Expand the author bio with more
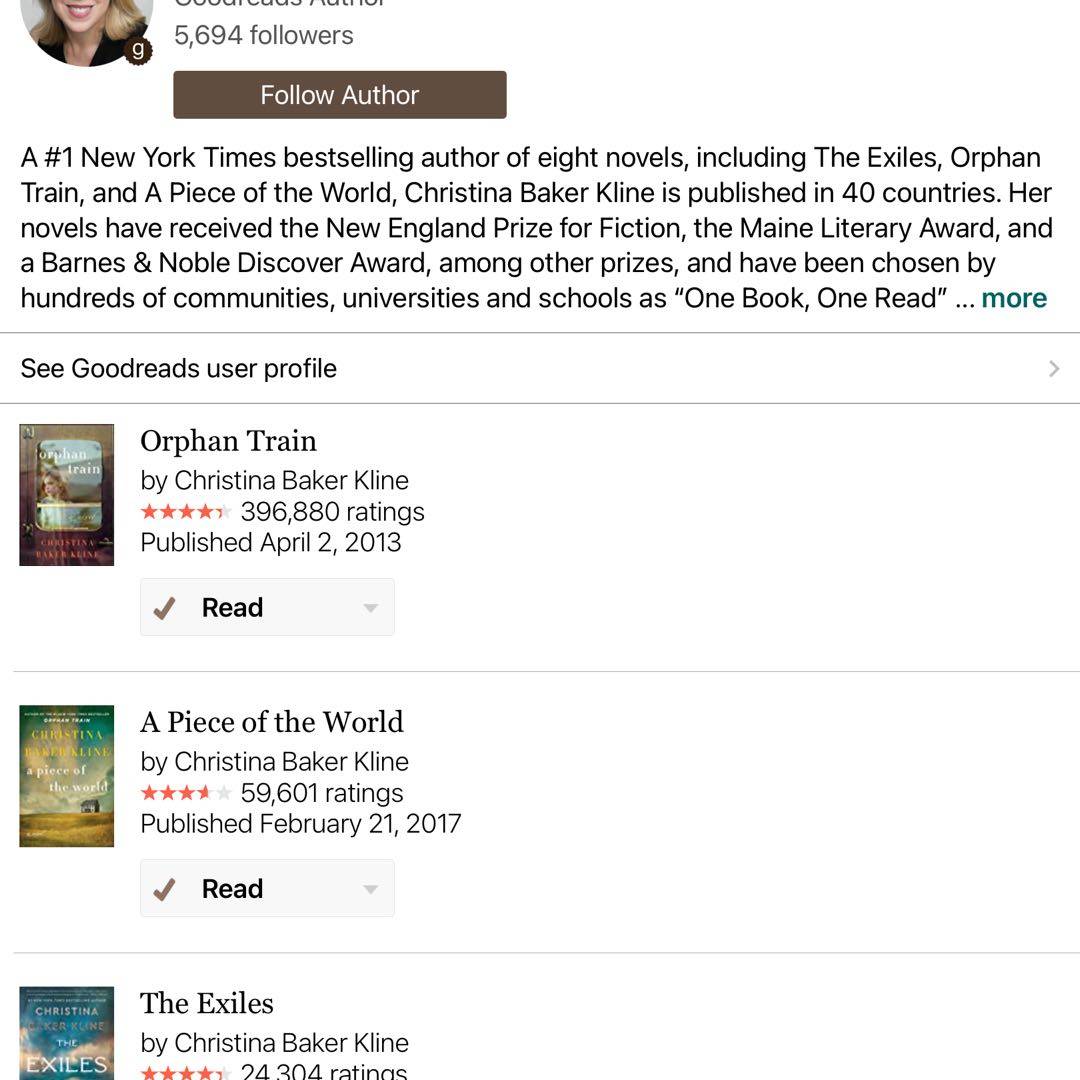Image resolution: width=1080 pixels, height=1080 pixels. pyautogui.click(x=1013, y=298)
